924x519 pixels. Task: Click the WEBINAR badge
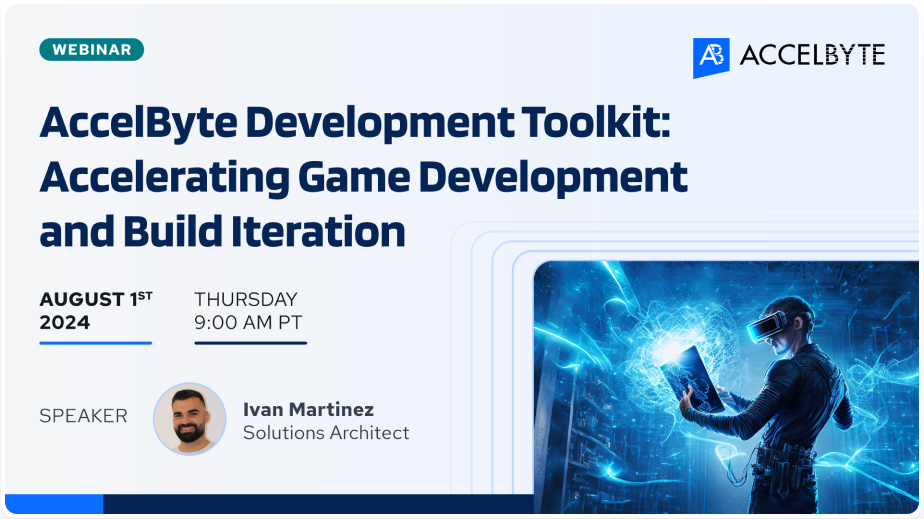point(91,49)
